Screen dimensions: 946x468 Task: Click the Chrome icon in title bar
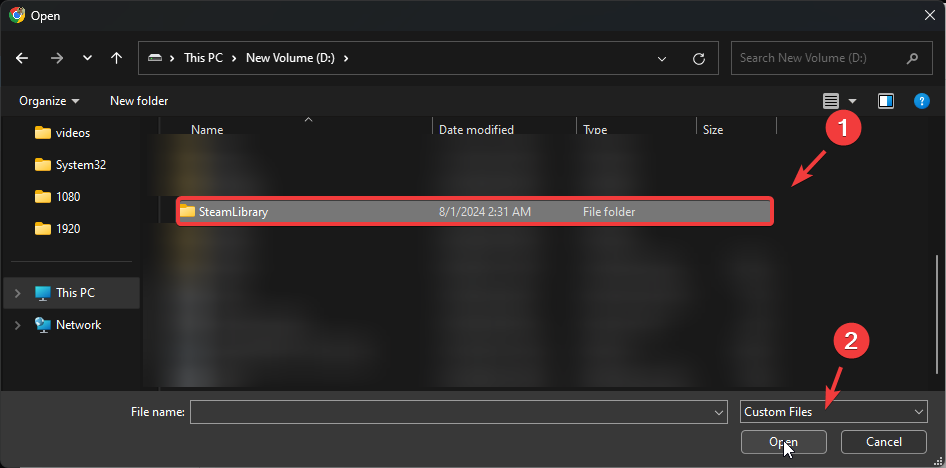click(x=17, y=15)
